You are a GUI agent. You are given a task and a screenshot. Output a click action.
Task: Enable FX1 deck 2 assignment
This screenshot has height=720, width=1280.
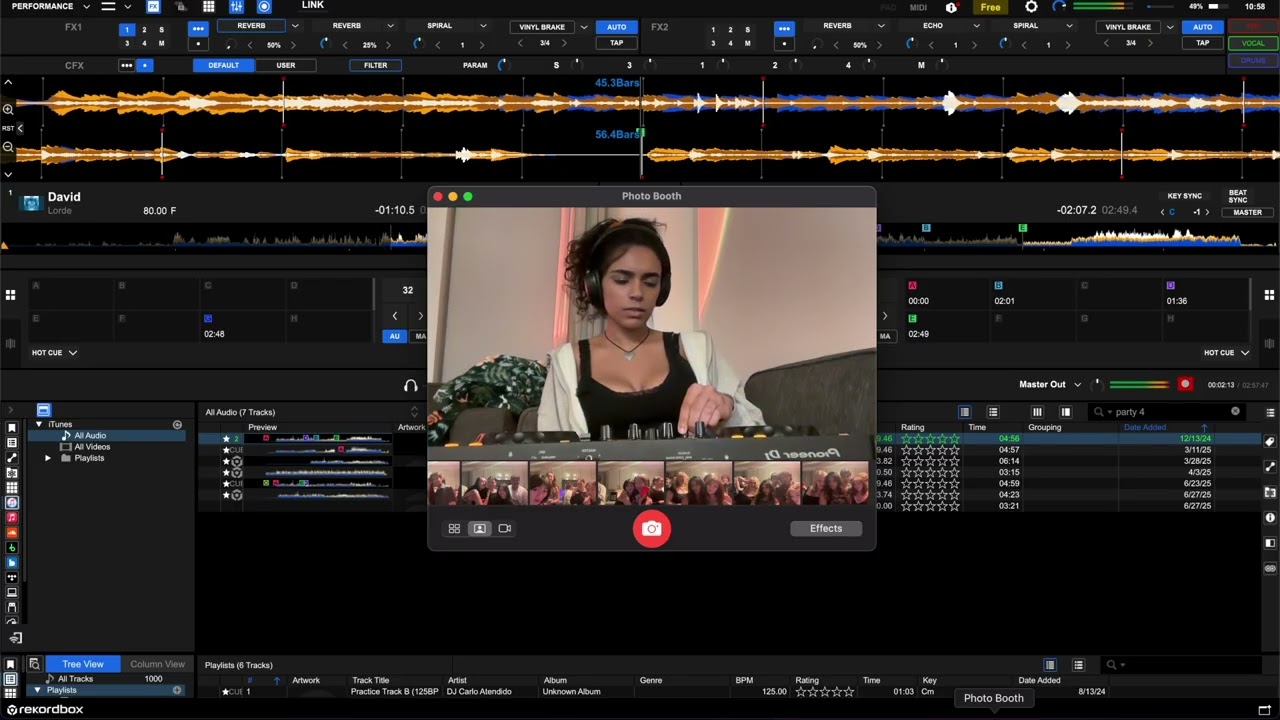144,30
